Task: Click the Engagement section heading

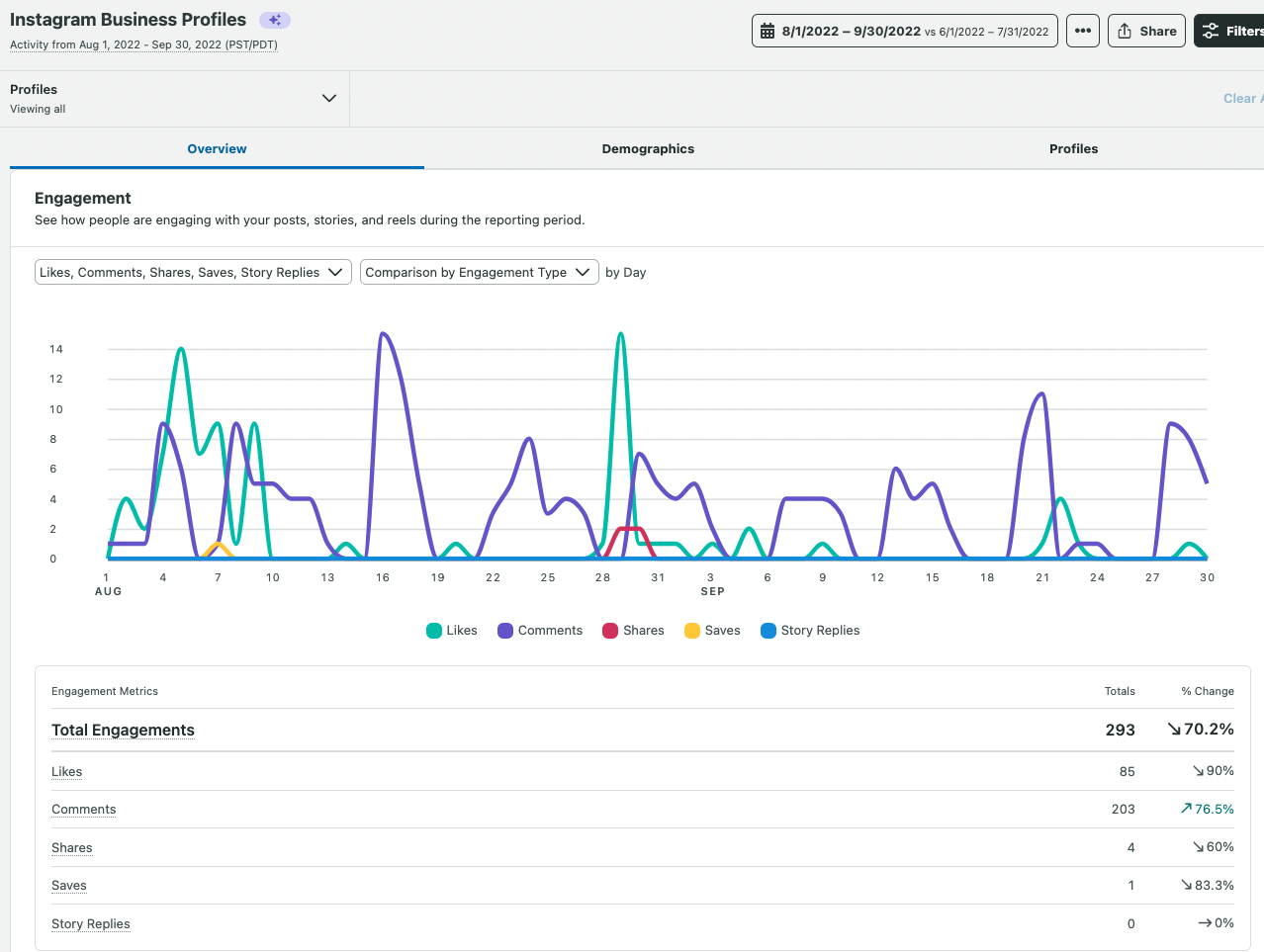Action: pos(83,198)
